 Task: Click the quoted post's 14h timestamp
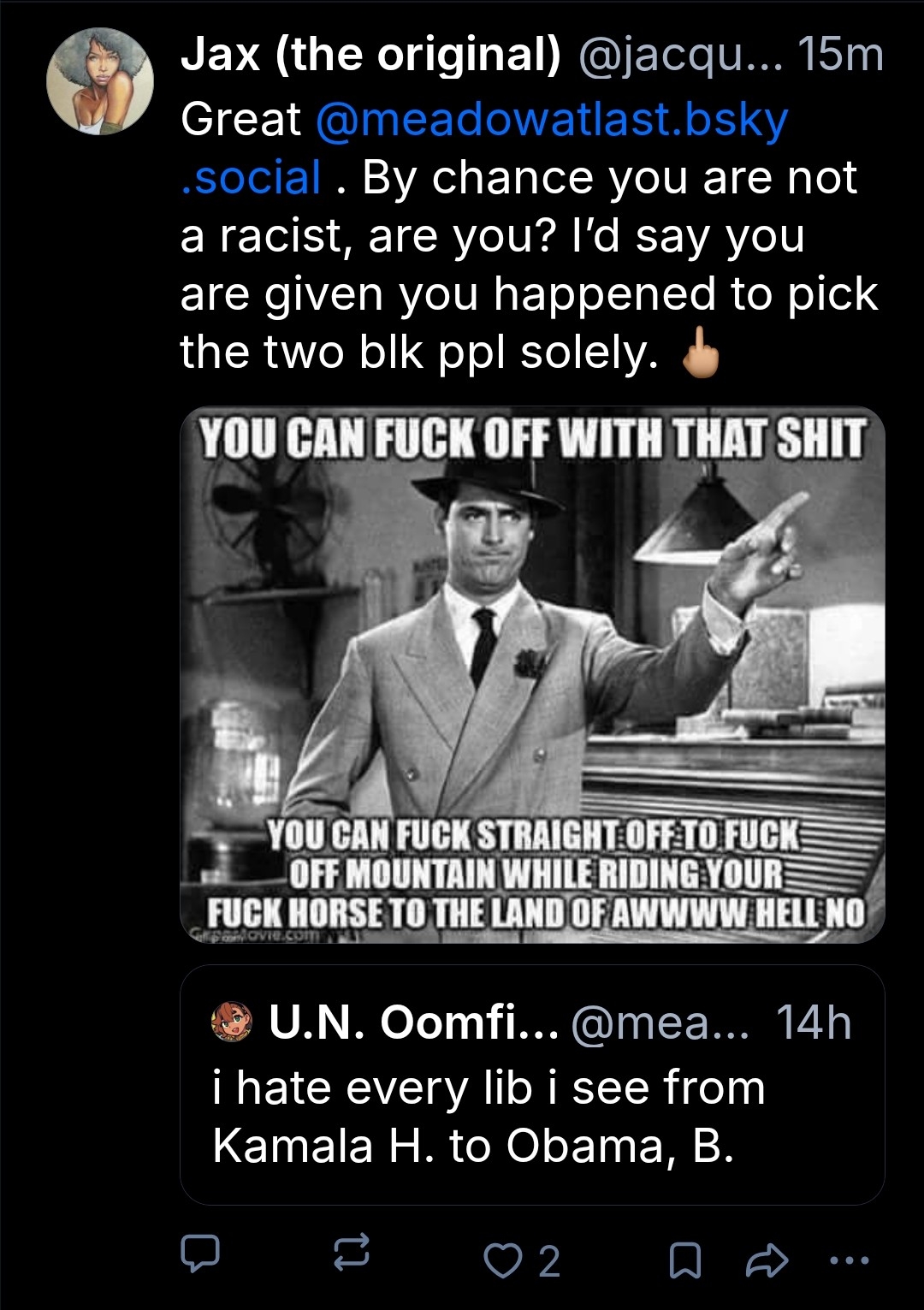click(813, 1023)
